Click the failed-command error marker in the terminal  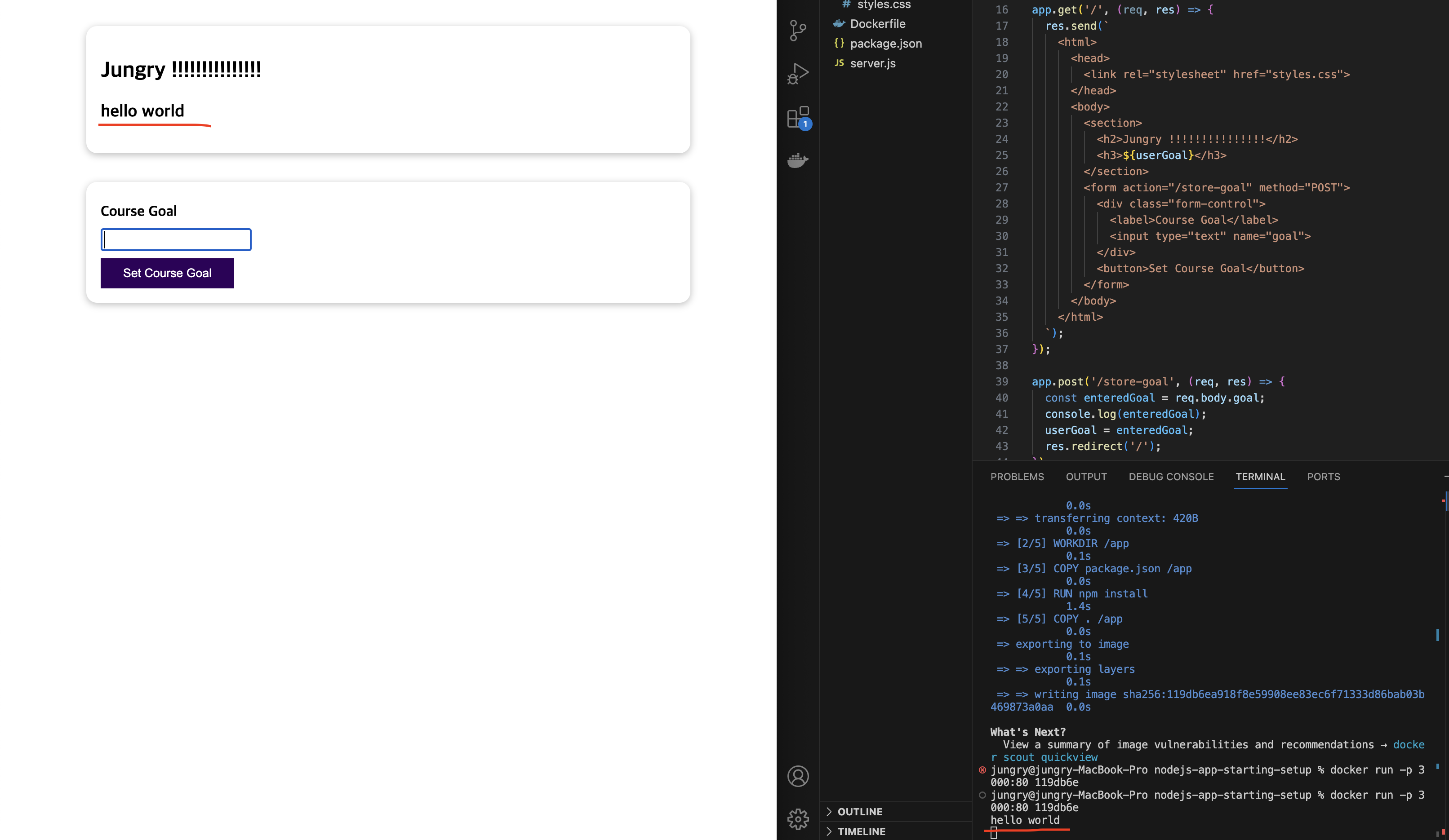(982, 770)
